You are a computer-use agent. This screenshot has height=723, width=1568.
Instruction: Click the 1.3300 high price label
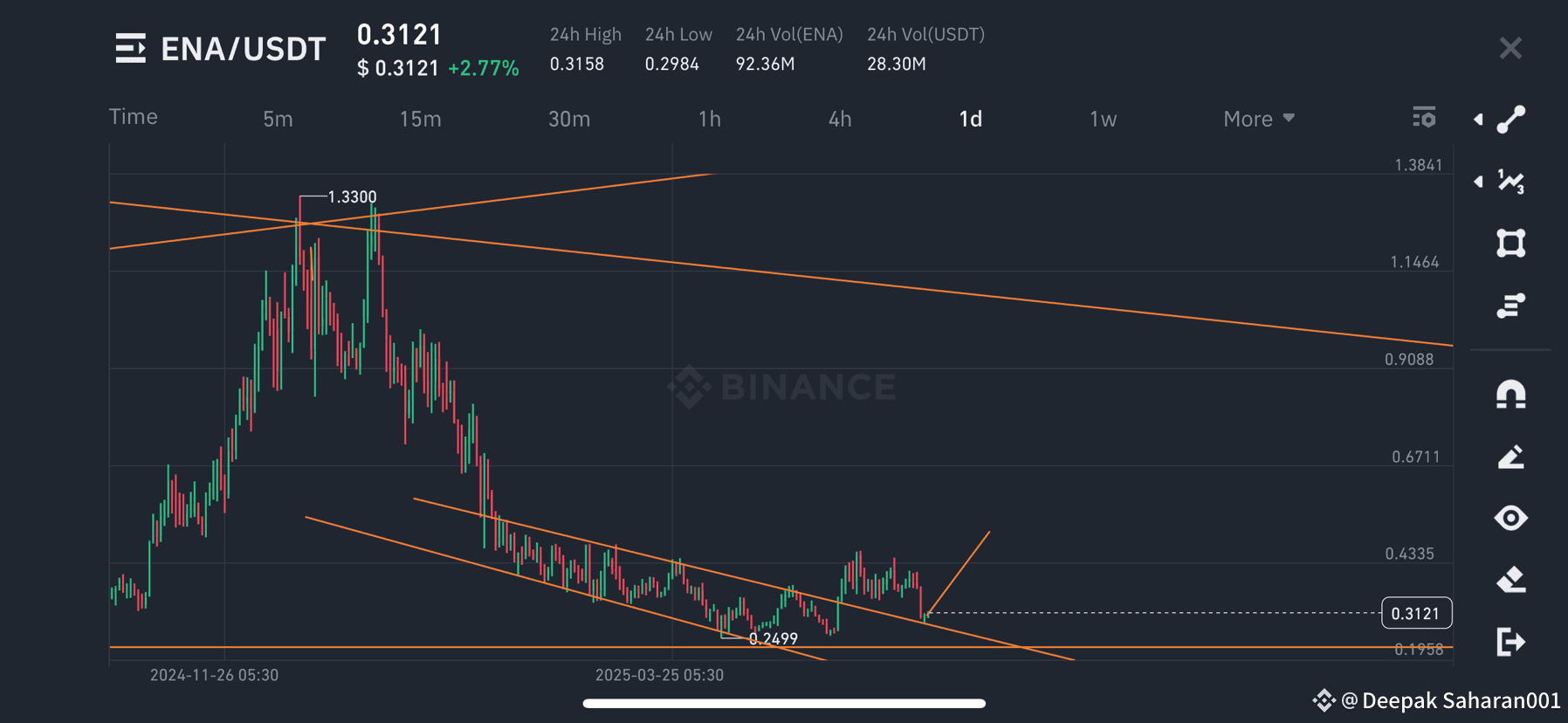353,197
